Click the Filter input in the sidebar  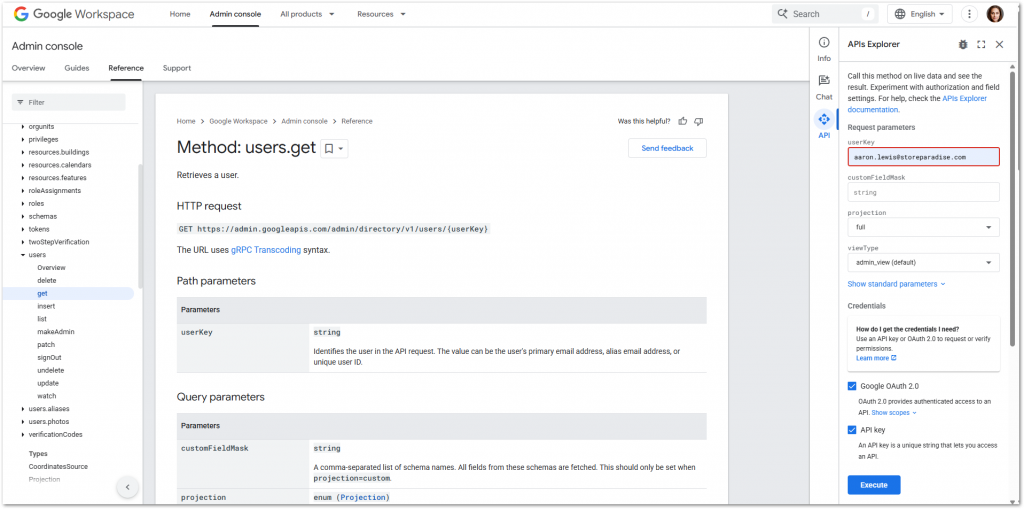click(69, 103)
